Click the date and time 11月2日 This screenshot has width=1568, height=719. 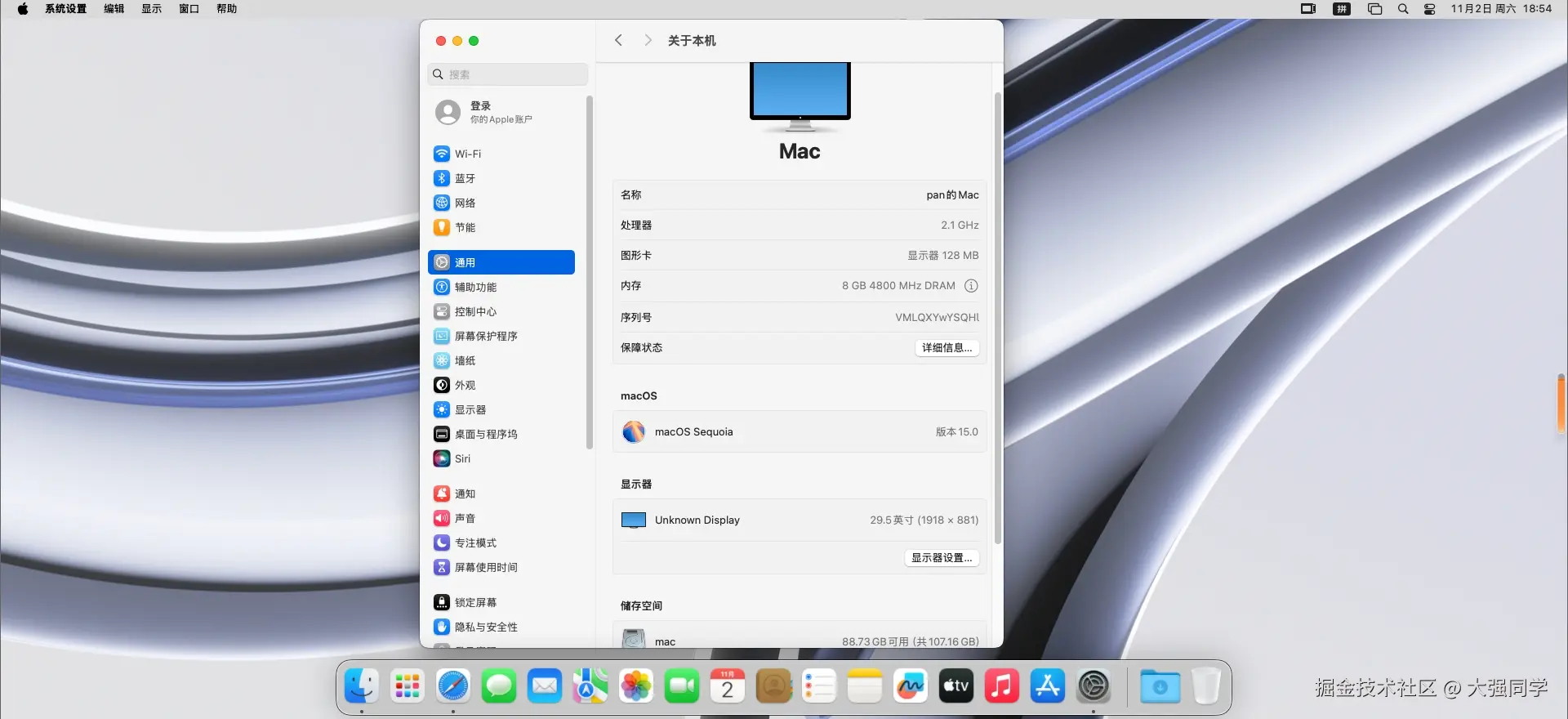click(x=1501, y=9)
